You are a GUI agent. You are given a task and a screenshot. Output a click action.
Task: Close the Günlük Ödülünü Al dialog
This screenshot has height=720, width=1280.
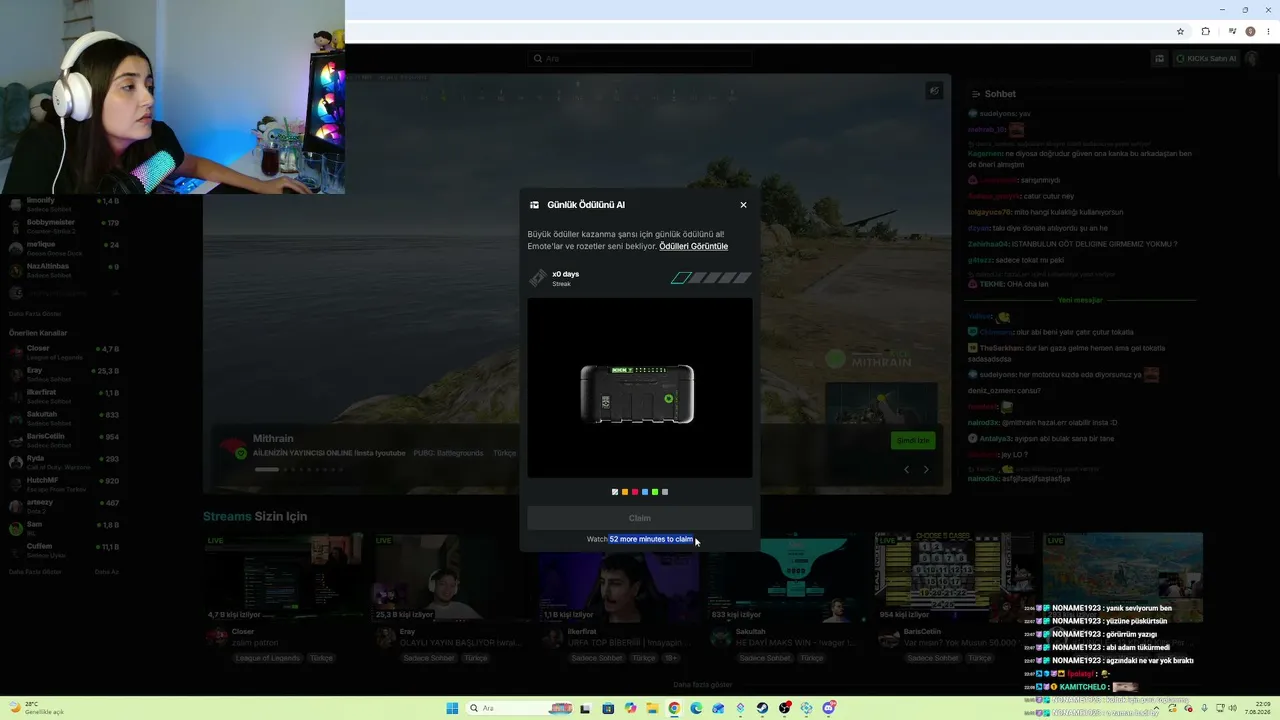(x=743, y=205)
